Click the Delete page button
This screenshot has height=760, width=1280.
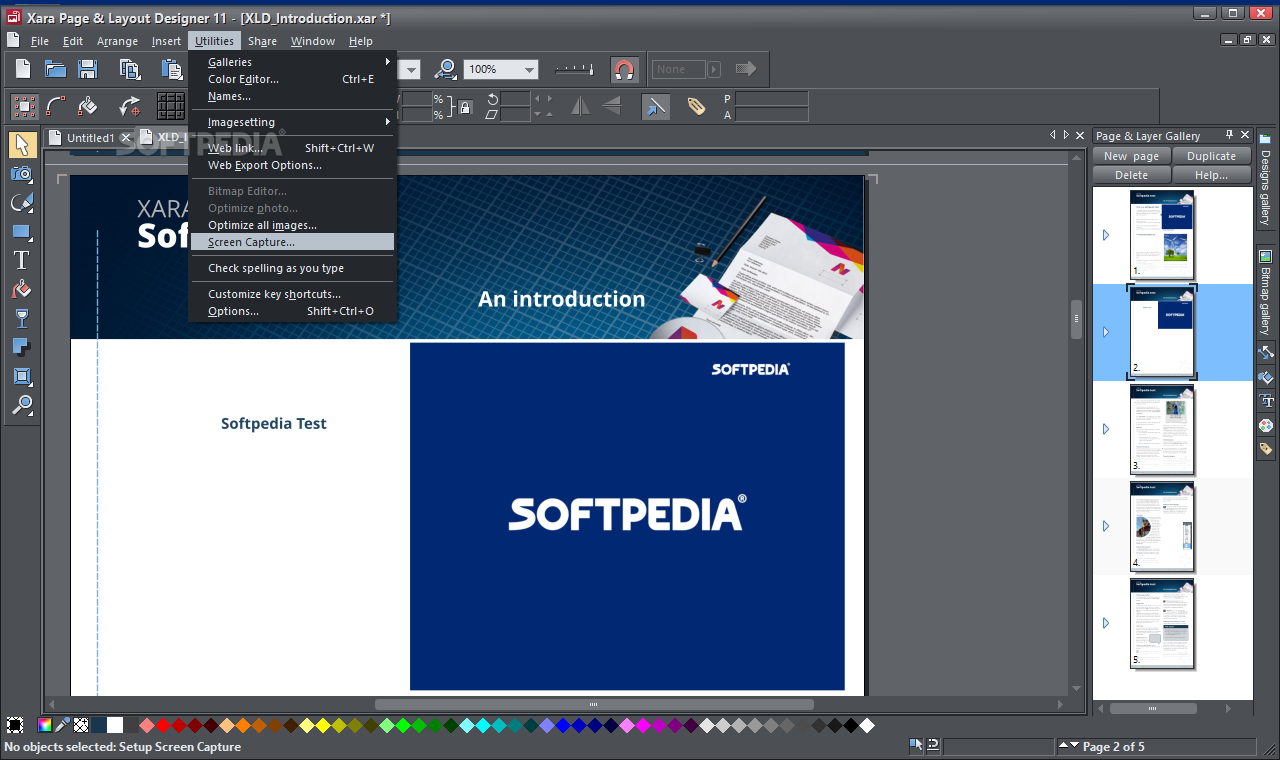1131,175
